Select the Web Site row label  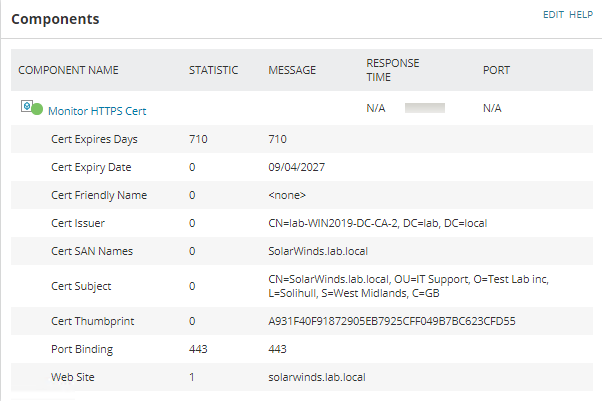click(x=73, y=377)
